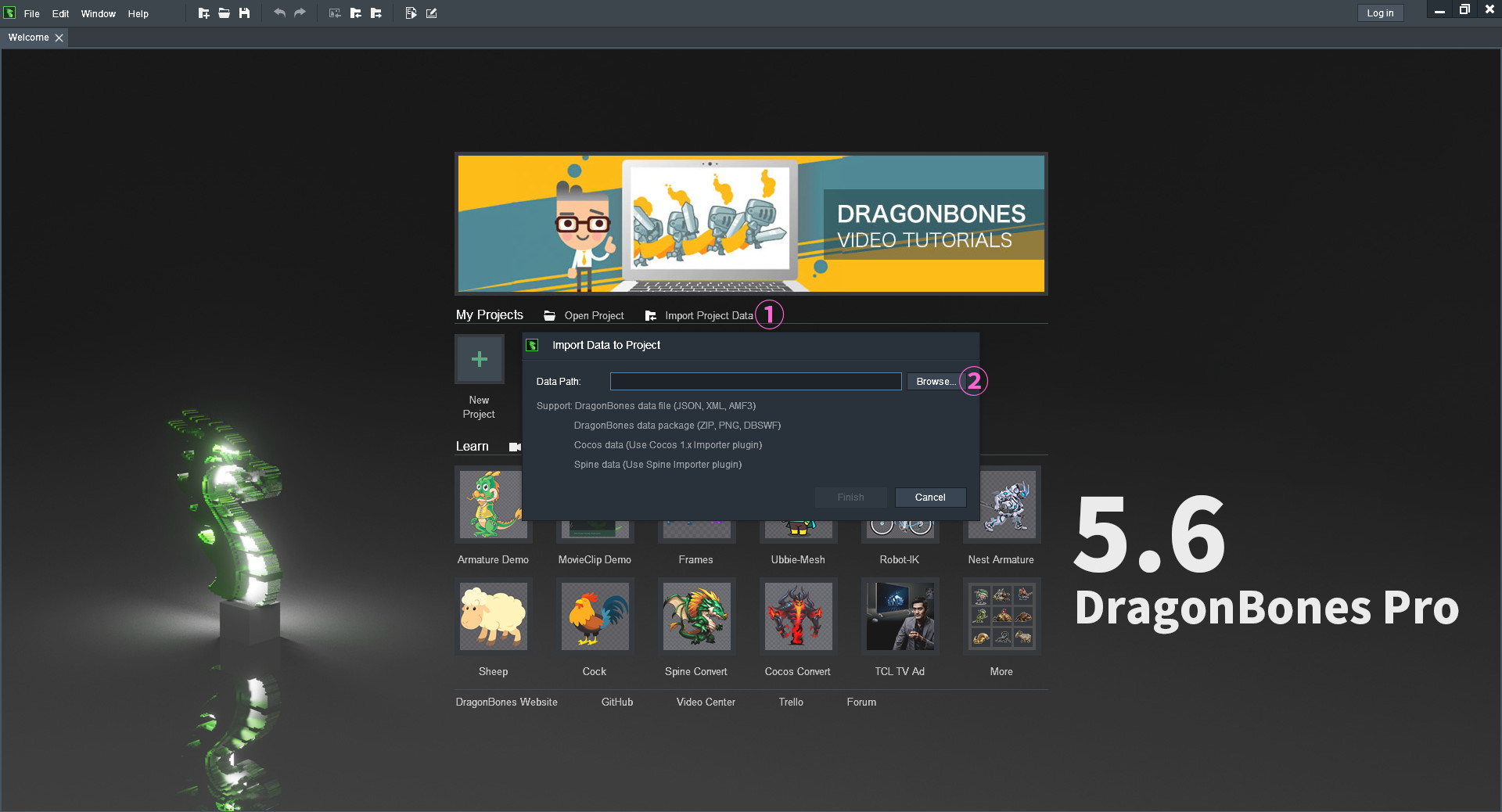The width and height of the screenshot is (1502, 812).
Task: Open the Sheep sample thumbnail
Action: point(493,616)
